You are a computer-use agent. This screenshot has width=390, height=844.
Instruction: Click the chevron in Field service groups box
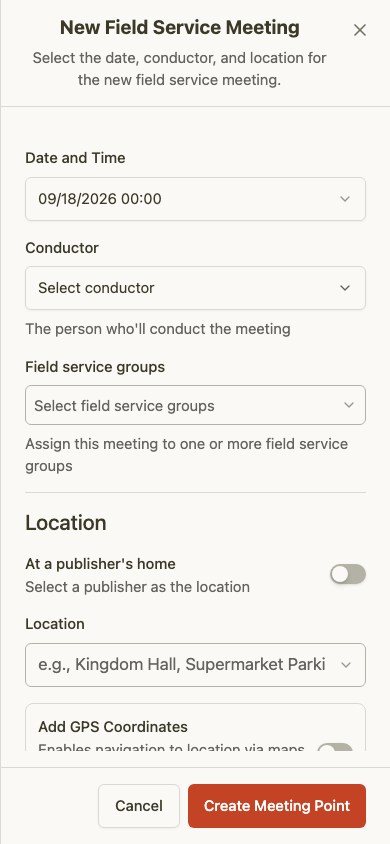click(x=349, y=405)
